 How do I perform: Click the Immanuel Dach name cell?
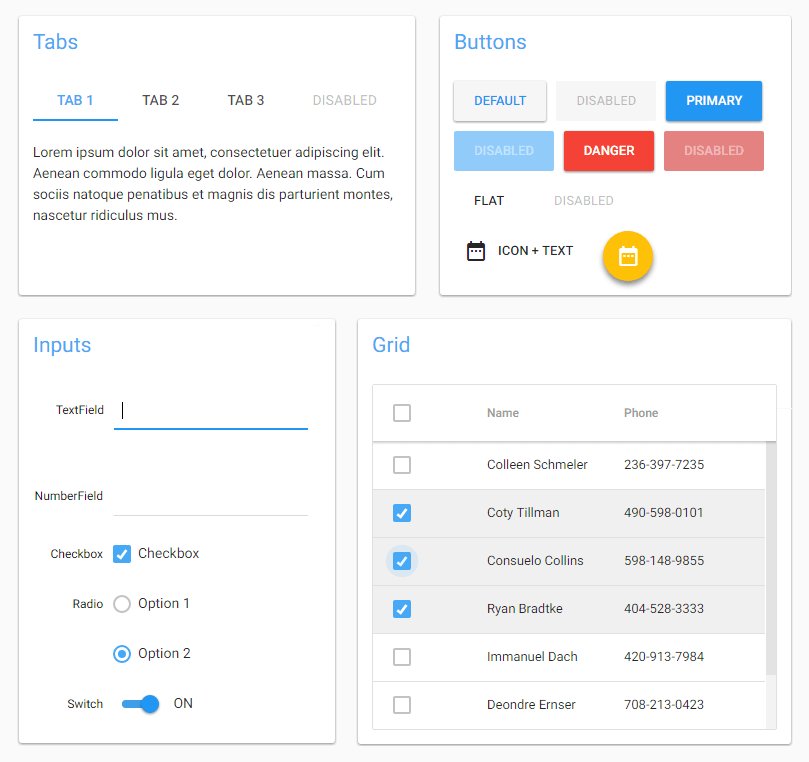pos(532,657)
